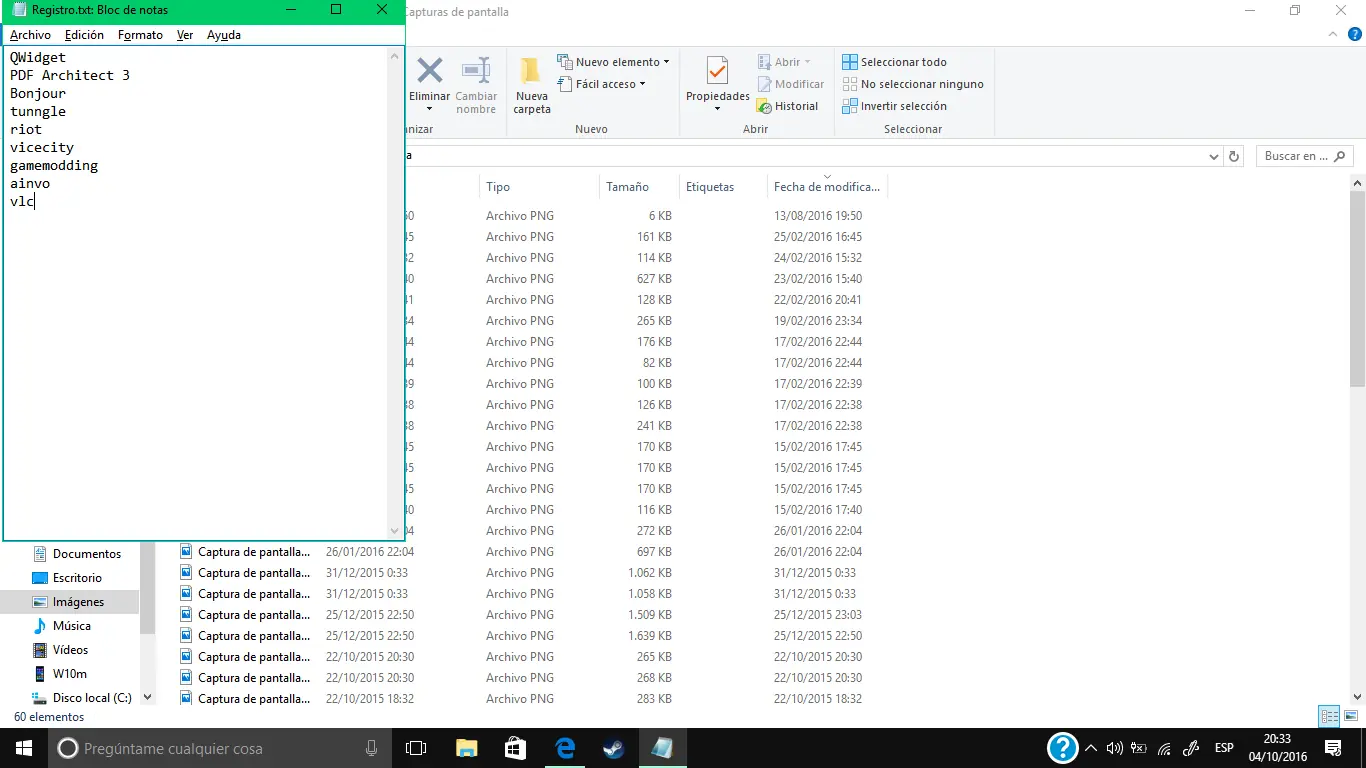Click the Notepad vertical scrollbar
Viewport: 1366px width, 768px height.
(x=395, y=292)
